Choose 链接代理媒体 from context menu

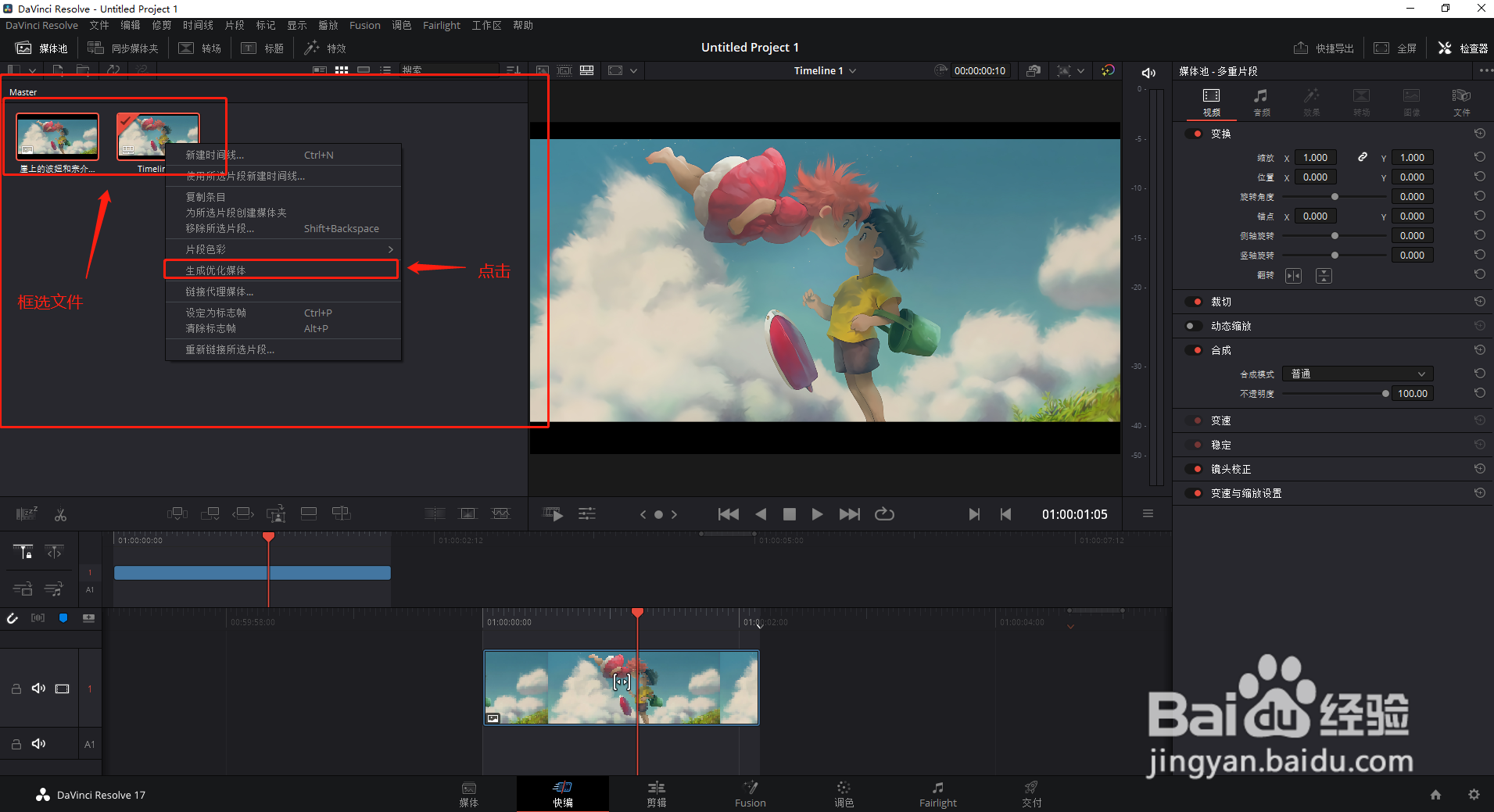[283, 292]
